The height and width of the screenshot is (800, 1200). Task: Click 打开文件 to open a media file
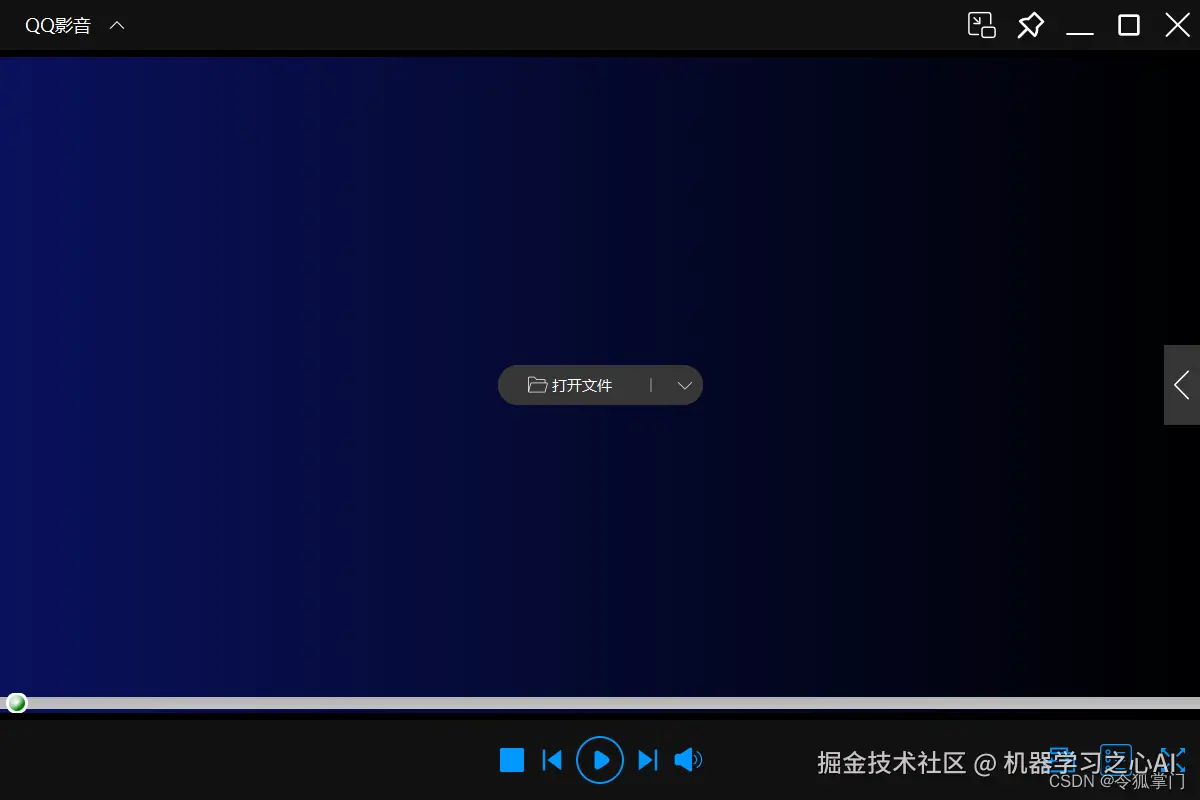[x=583, y=385]
